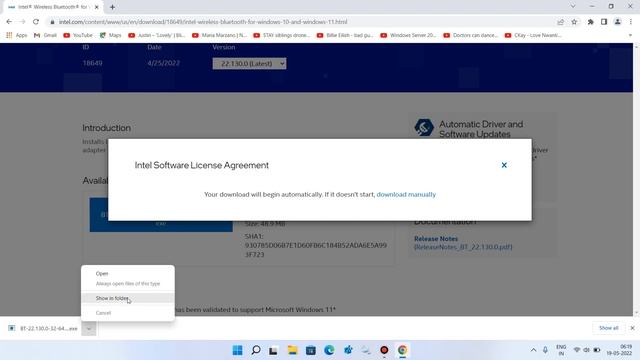Open the version dropdown showing 22.130.0 (Latest)
Image resolution: width=640 pixels, height=360 pixels.
pos(249,64)
